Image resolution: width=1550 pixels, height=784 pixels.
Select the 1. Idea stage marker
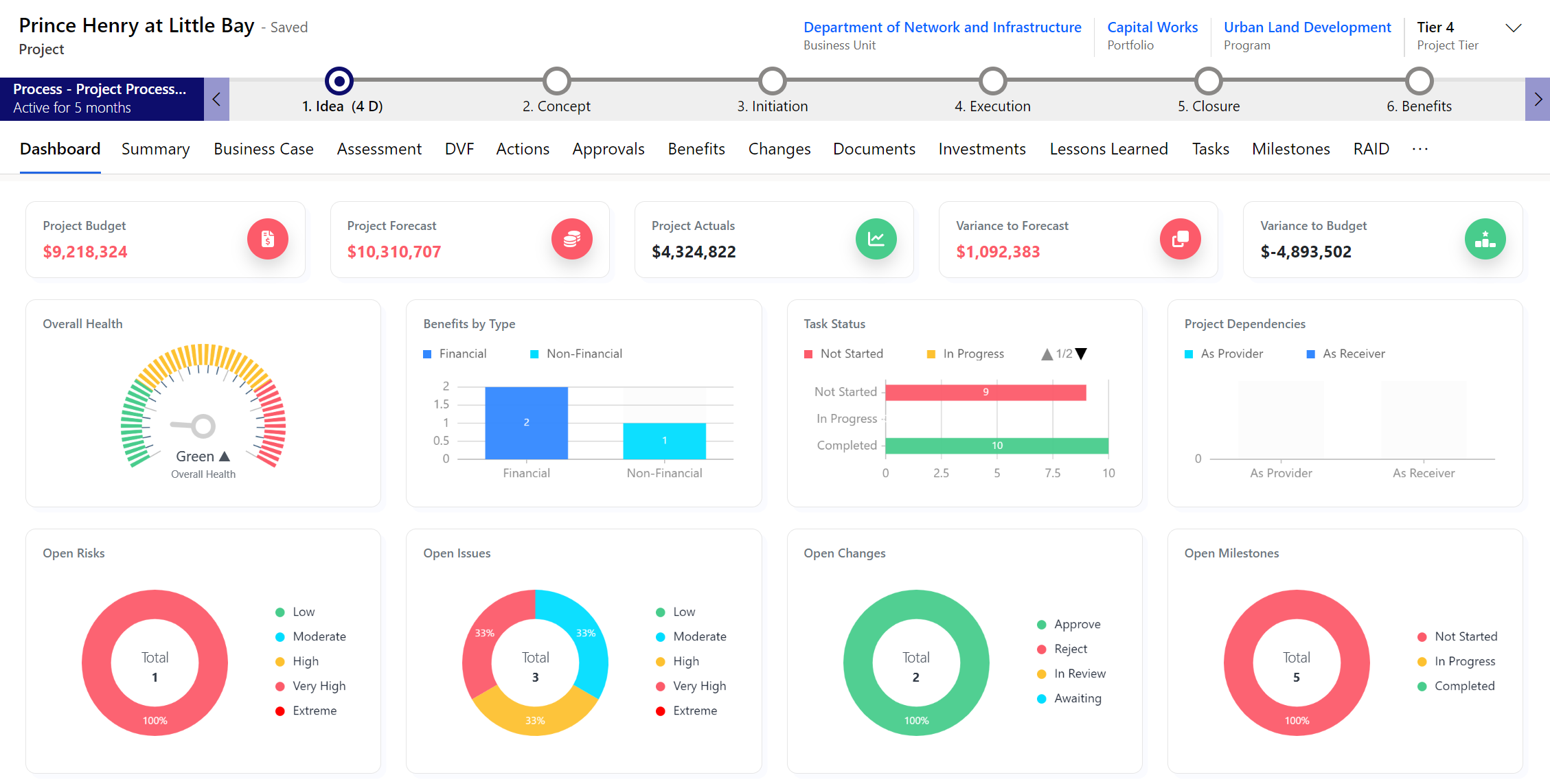[339, 81]
